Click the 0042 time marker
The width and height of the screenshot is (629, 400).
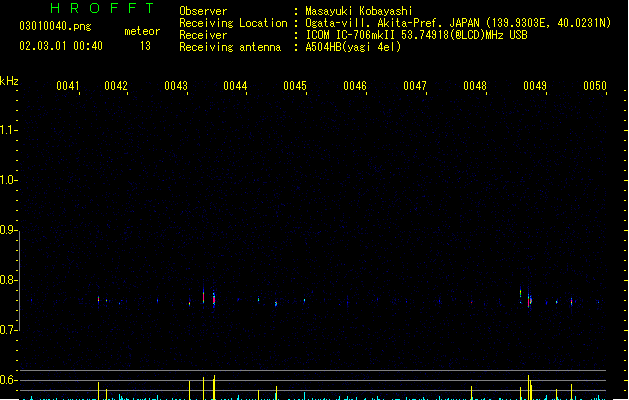coord(116,86)
